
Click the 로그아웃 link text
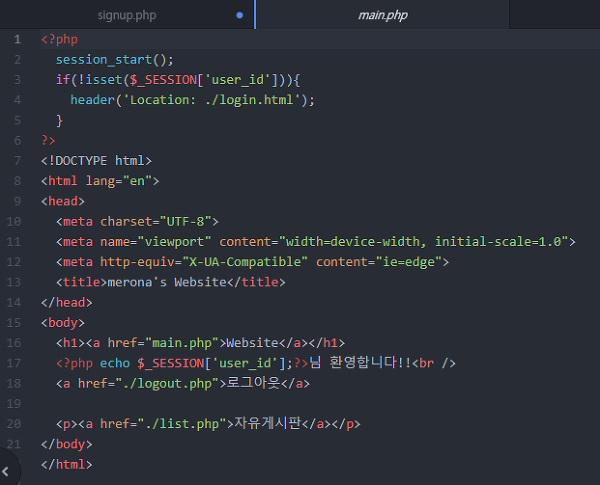254,382
